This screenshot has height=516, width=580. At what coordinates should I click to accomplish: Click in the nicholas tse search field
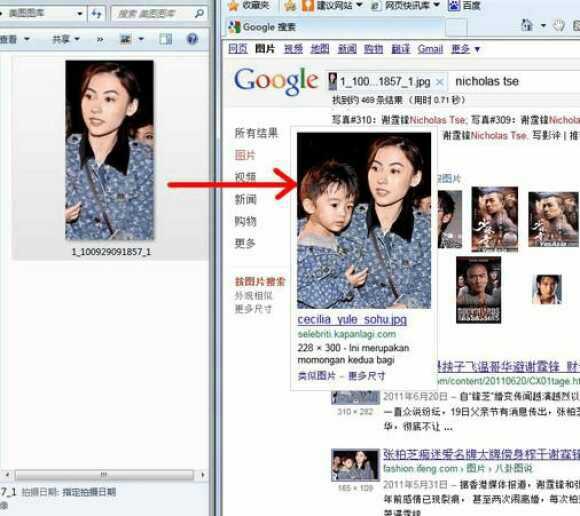click(515, 82)
